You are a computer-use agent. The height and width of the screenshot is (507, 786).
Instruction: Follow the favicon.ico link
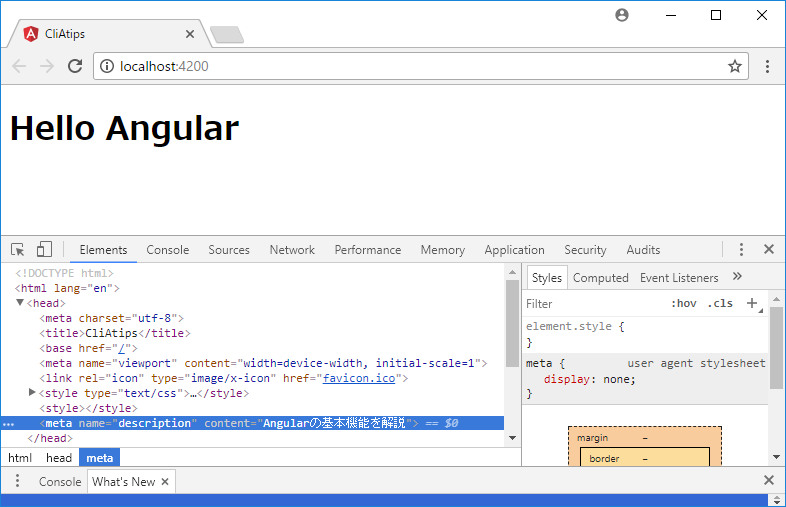(x=359, y=378)
